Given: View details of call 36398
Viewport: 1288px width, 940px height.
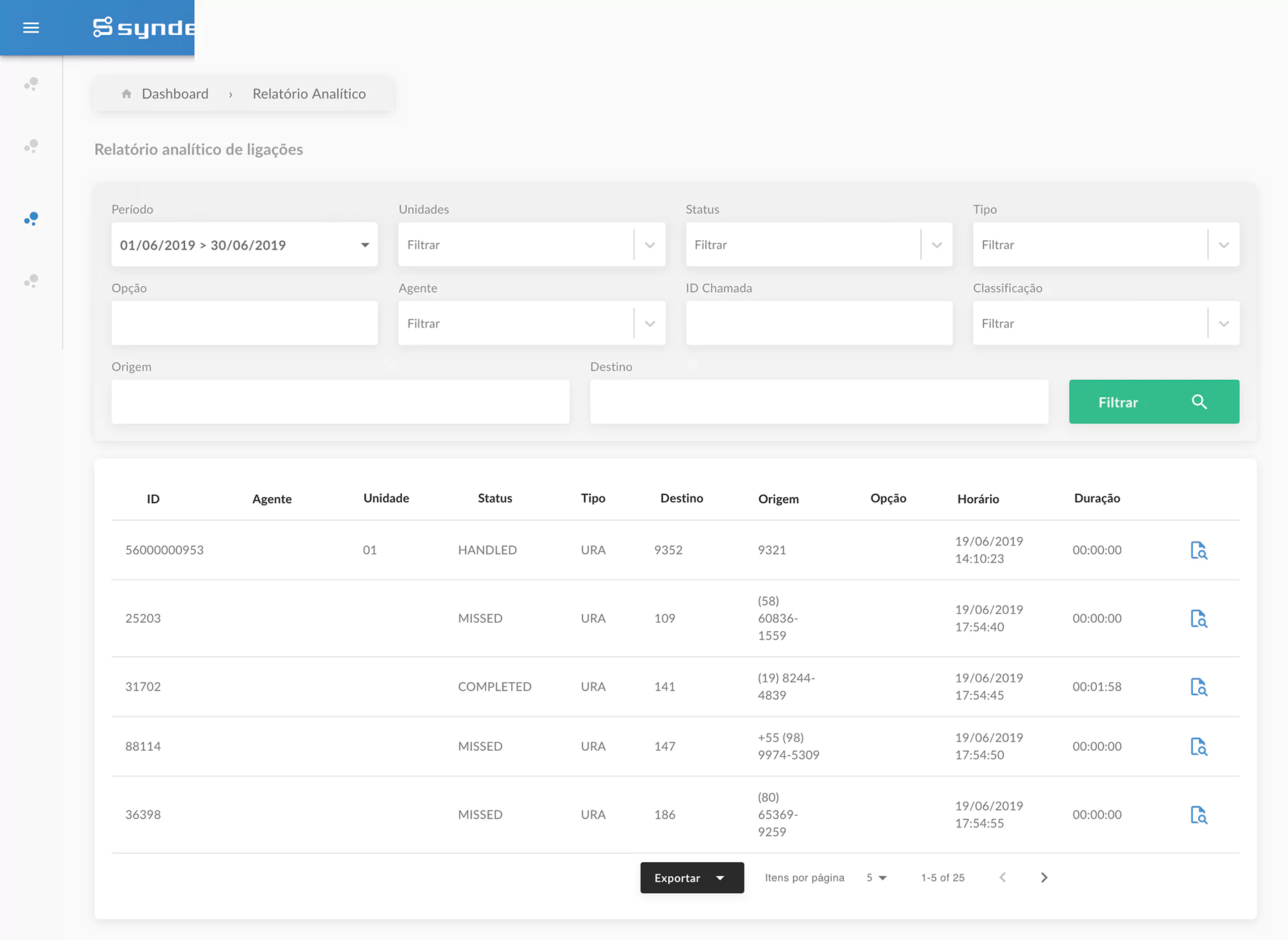Looking at the screenshot, I should [1199, 815].
